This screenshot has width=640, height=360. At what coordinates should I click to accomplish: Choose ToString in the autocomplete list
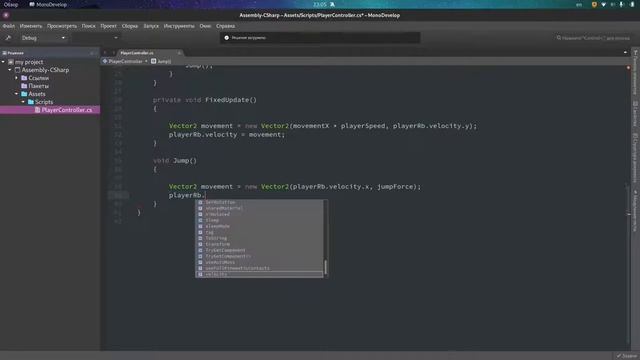tap(259, 238)
